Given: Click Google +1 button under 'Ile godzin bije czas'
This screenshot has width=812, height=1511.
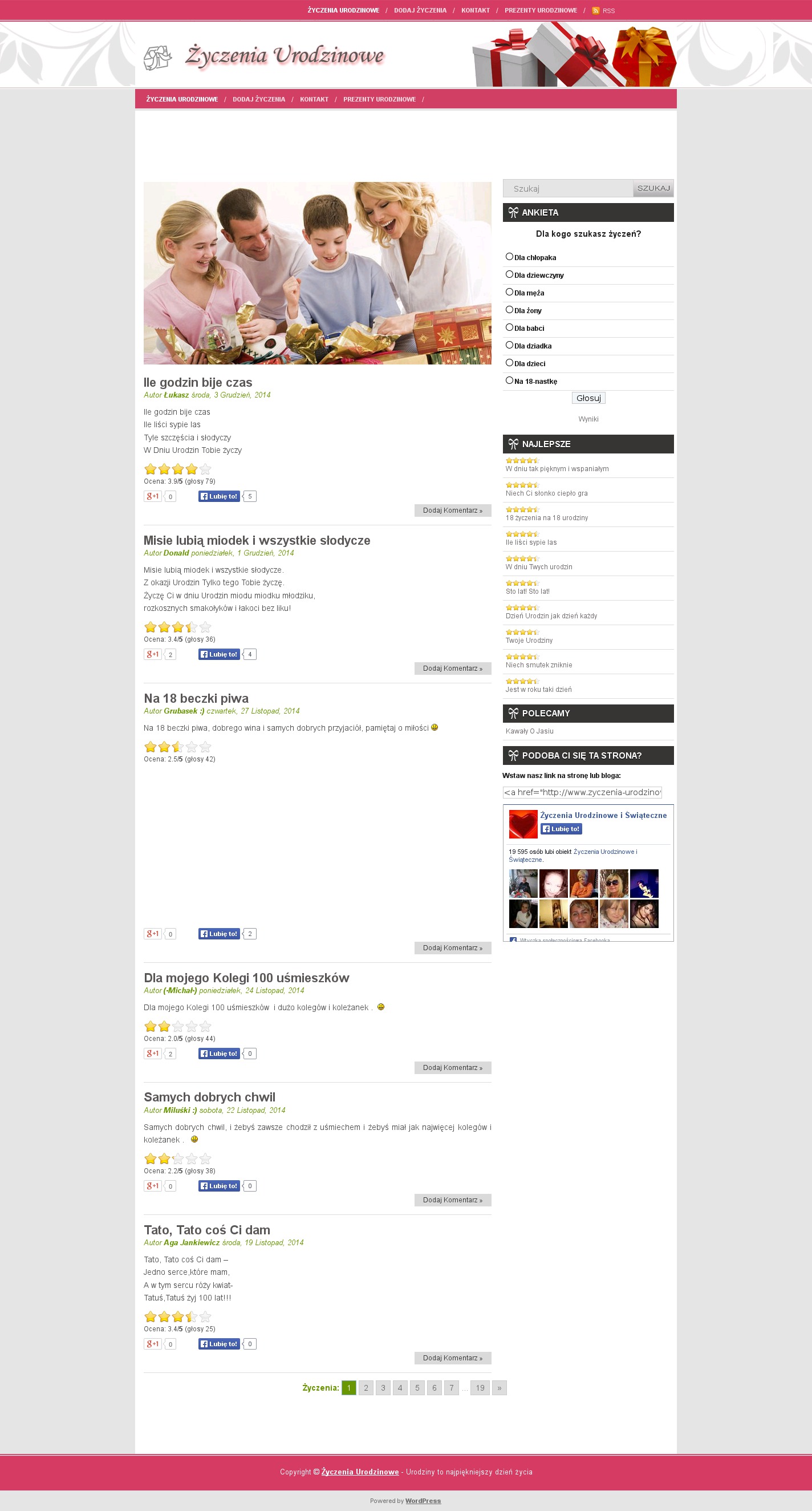Looking at the screenshot, I should click(152, 496).
